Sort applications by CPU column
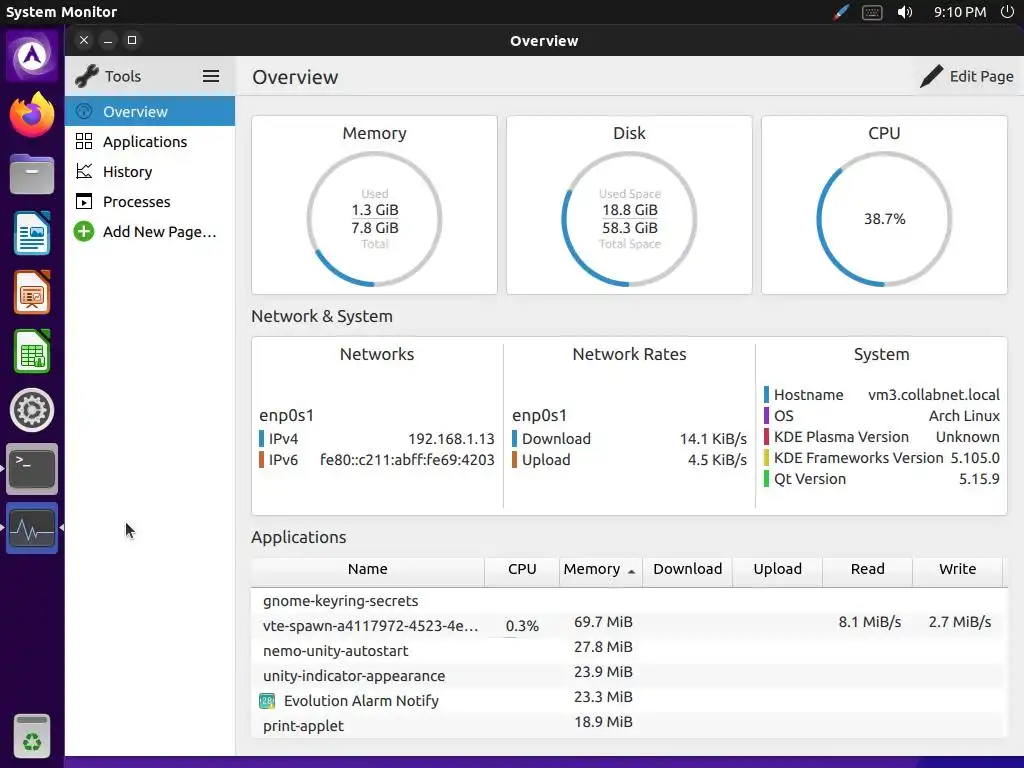 pyautogui.click(x=522, y=569)
